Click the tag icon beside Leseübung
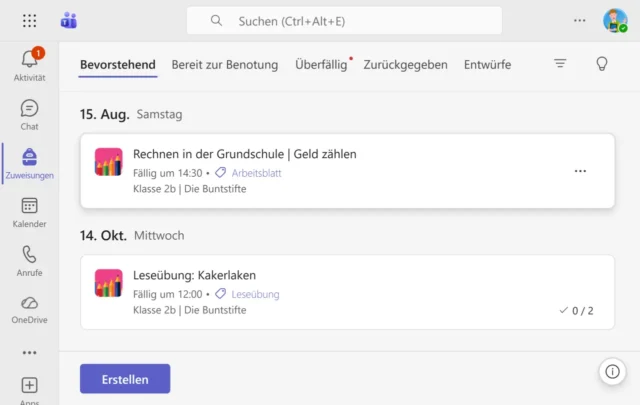The width and height of the screenshot is (640, 405). 220,294
